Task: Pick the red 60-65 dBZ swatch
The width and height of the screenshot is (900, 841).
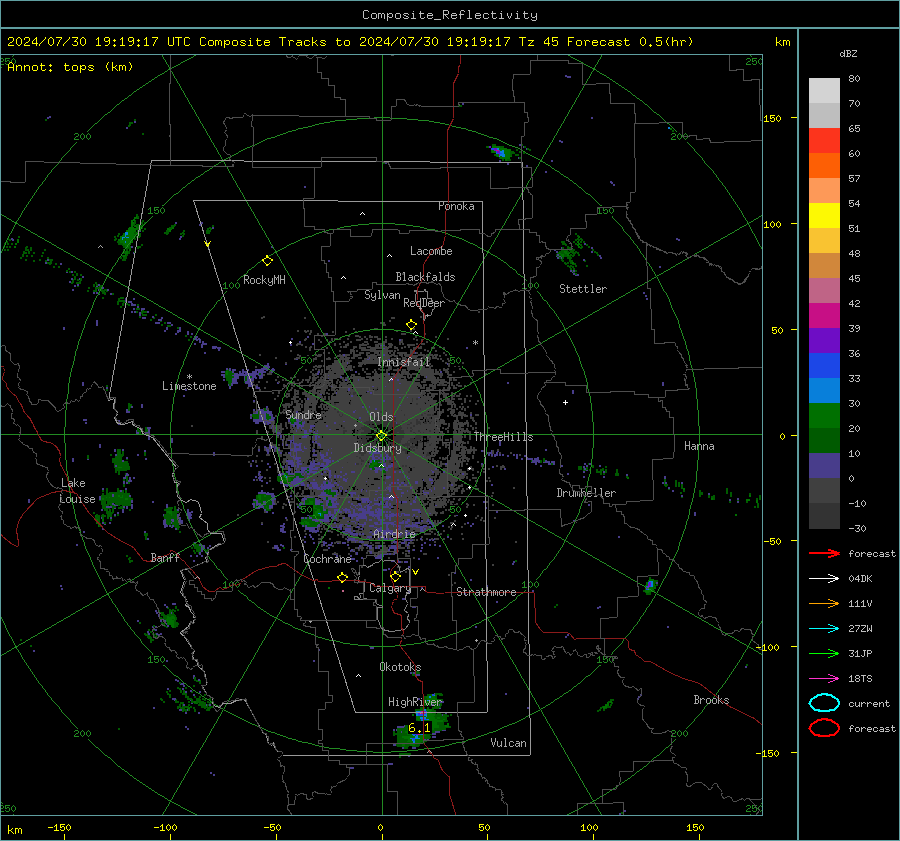Action: [824, 141]
